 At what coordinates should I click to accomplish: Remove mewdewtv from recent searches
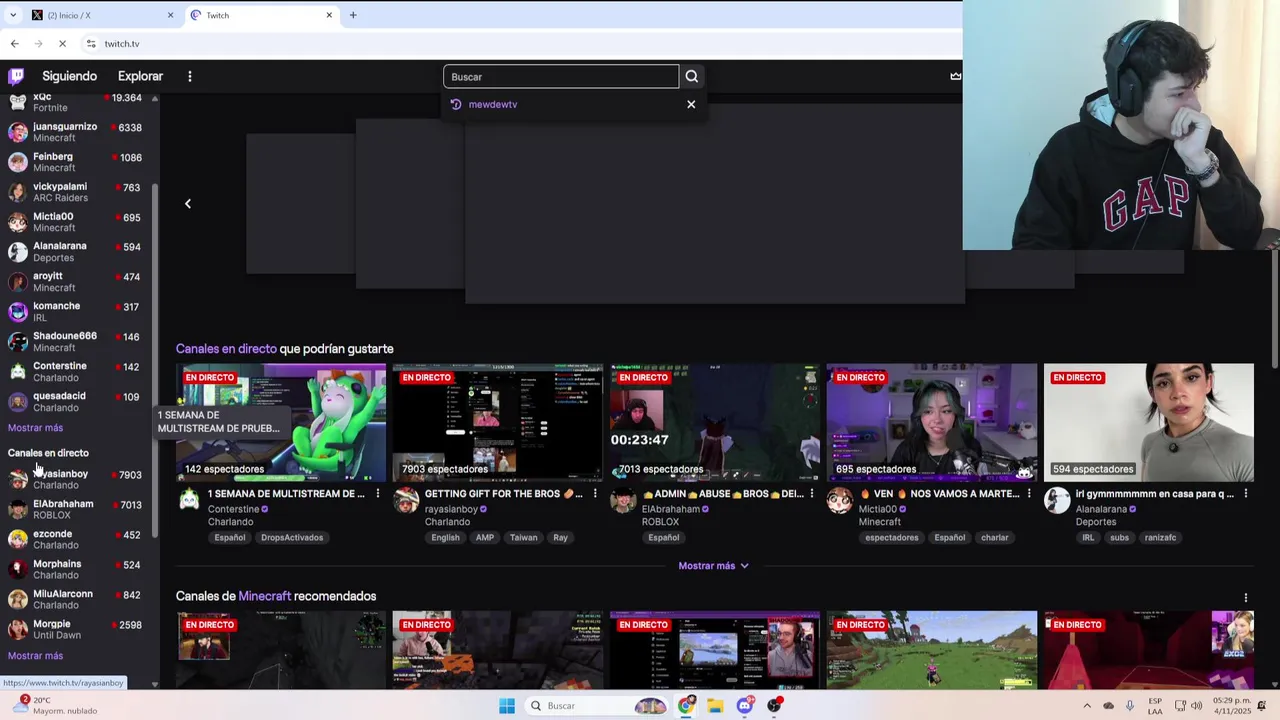(x=691, y=104)
